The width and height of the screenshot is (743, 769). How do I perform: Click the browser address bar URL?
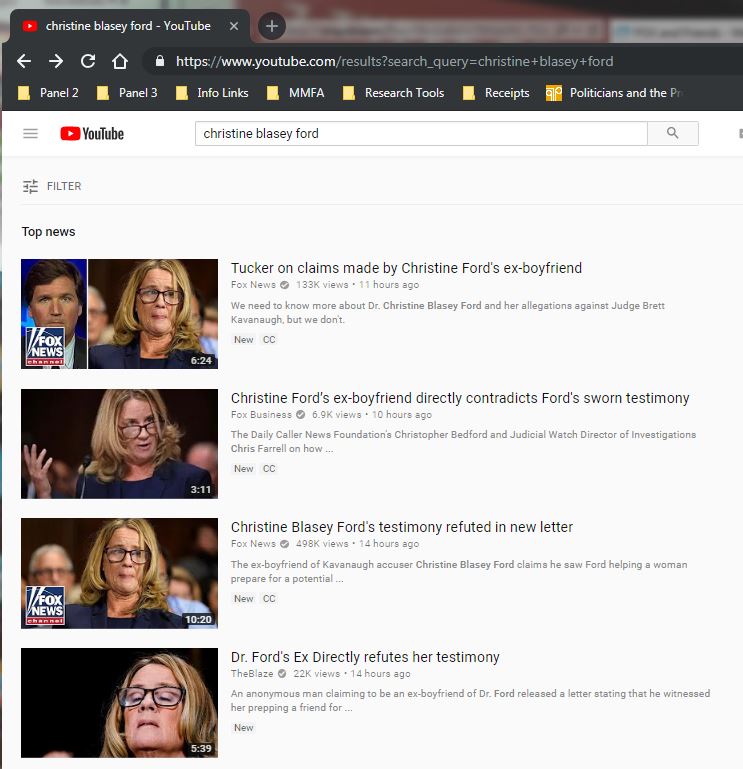tap(394, 61)
